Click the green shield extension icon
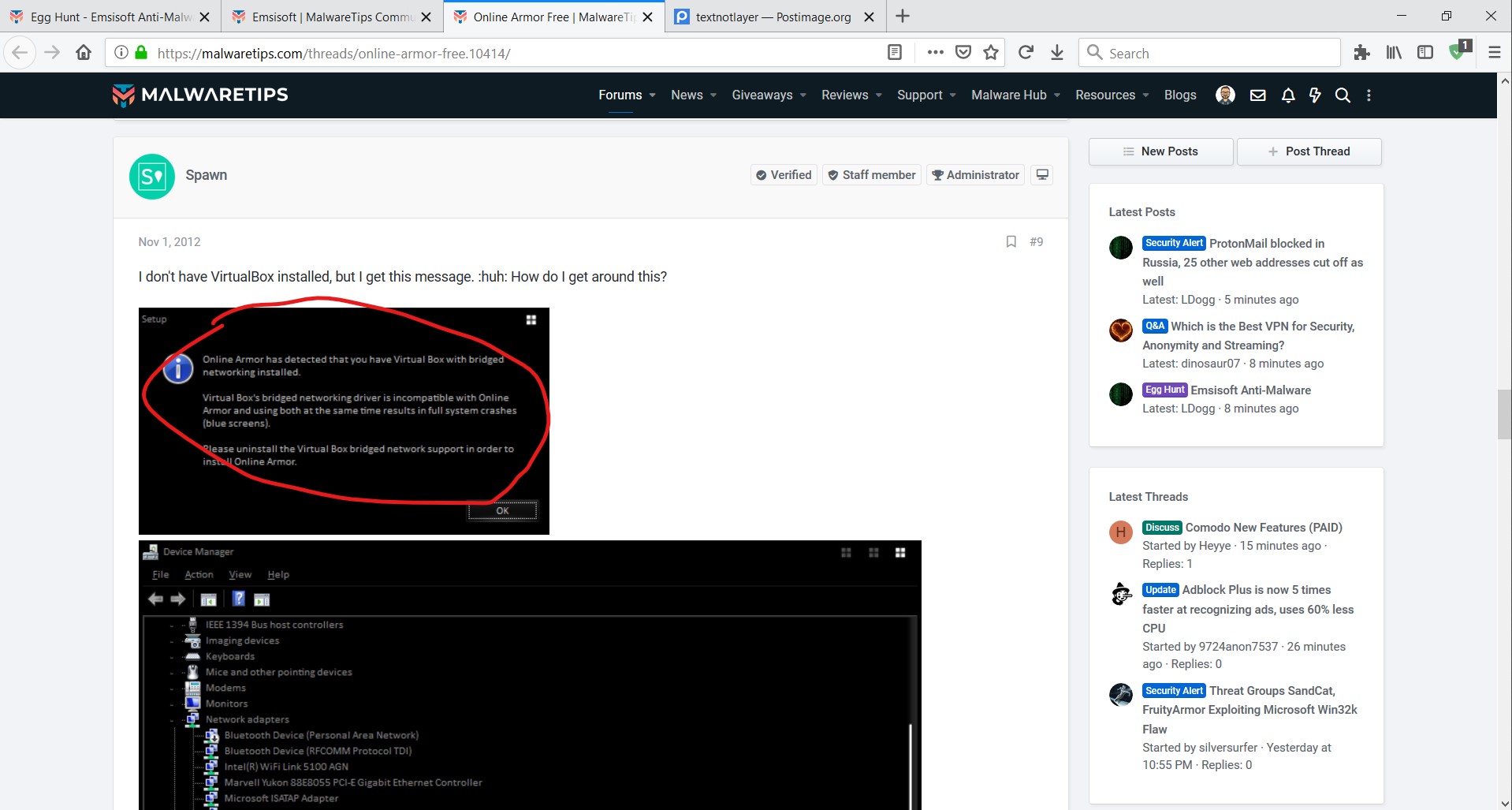 point(1458,51)
